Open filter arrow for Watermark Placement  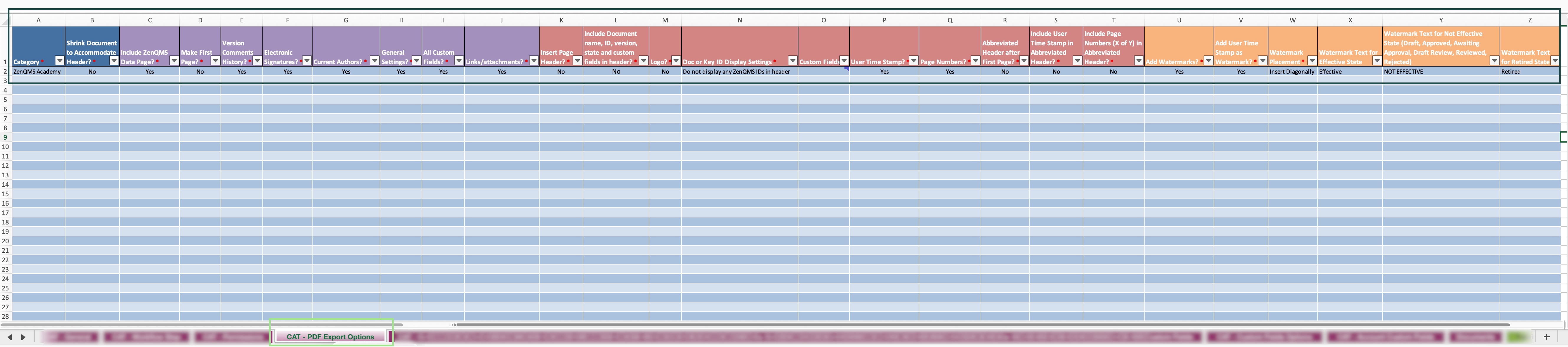(x=1312, y=61)
